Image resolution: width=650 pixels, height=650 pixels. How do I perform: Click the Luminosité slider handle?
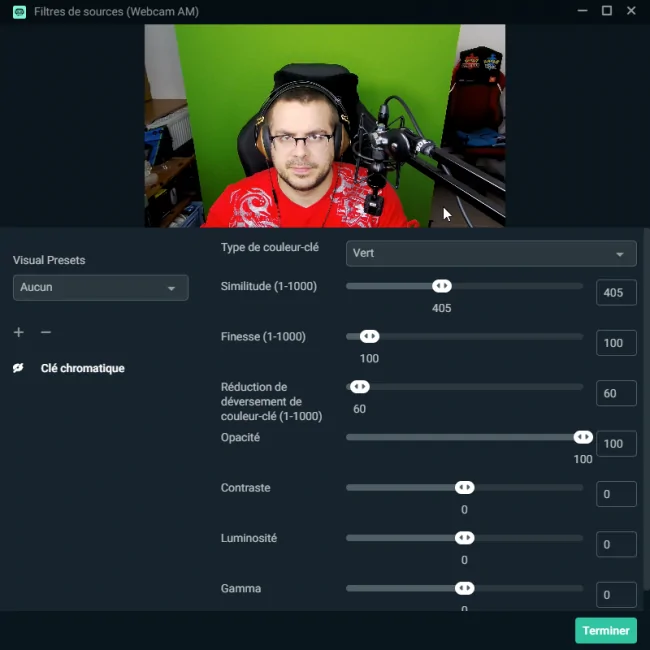464,538
